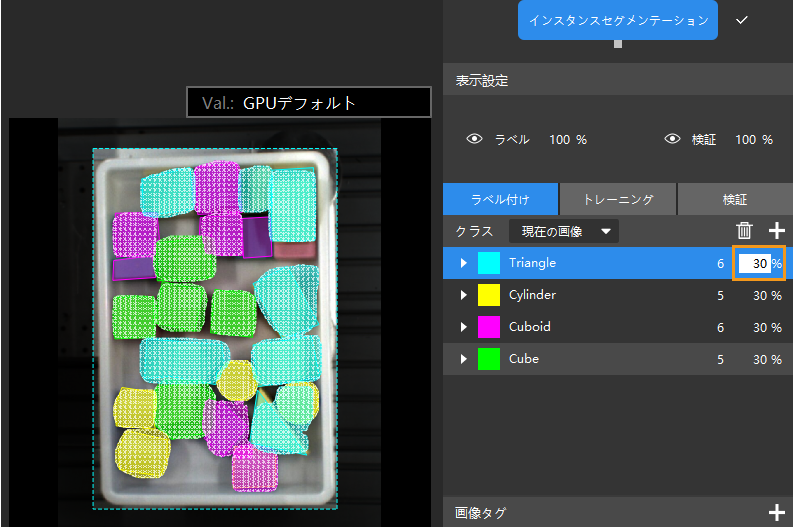Toggle validation visibility eye icon
This screenshot has width=793, height=527.
[672, 139]
